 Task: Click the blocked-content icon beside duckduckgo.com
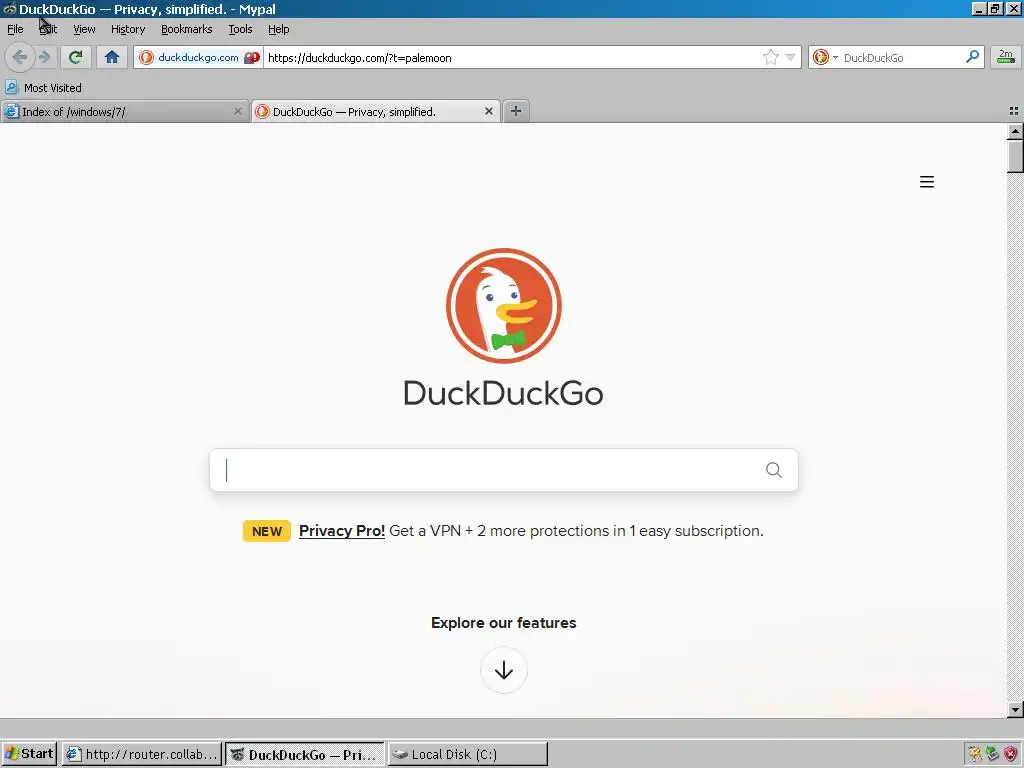tap(252, 57)
